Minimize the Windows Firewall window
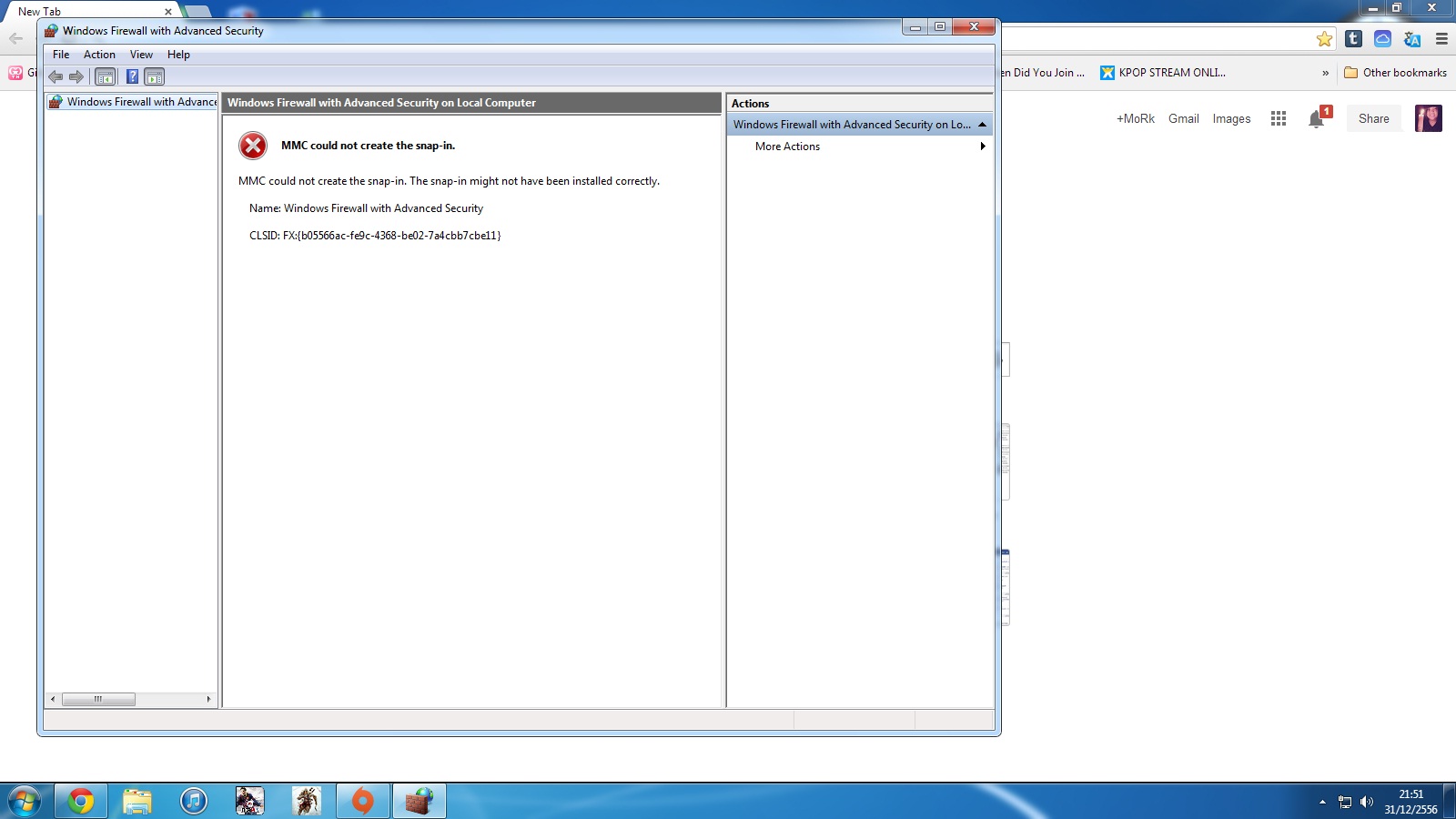Screen dimensions: 1456x819 pos(915,27)
